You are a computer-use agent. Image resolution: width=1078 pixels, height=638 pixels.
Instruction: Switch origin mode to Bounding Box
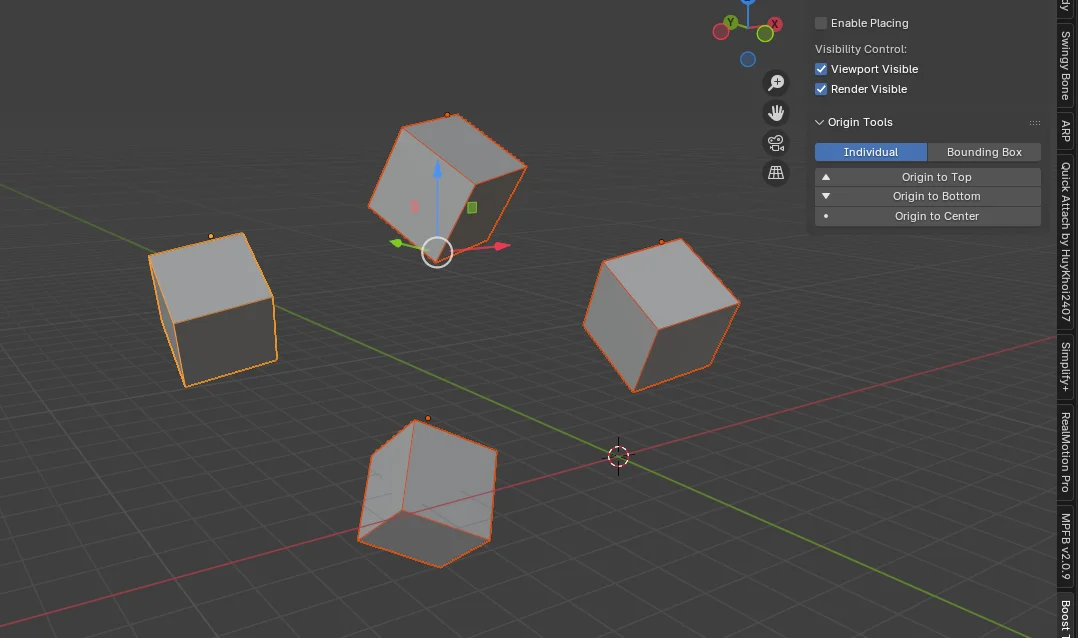click(x=984, y=151)
